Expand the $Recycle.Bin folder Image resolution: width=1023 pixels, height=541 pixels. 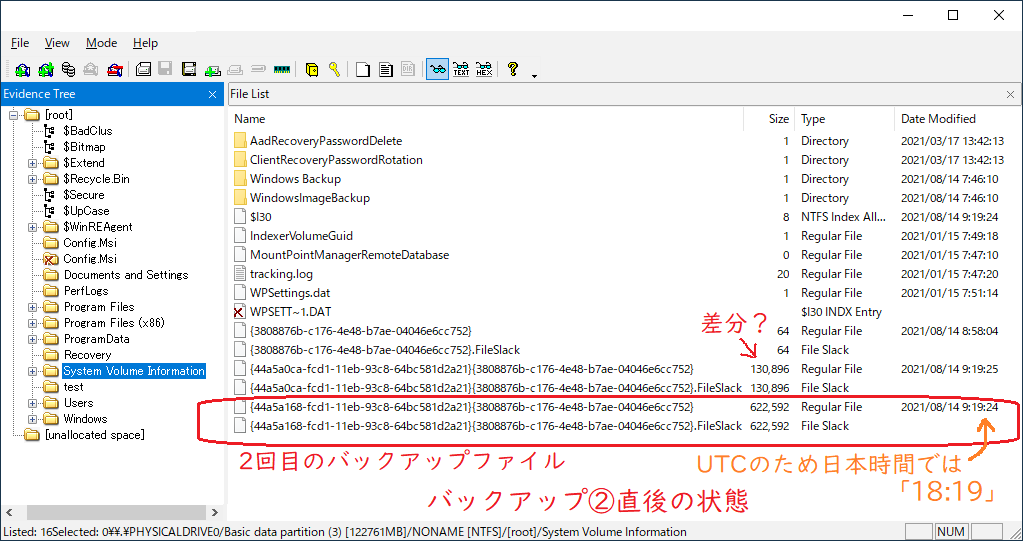click(33, 179)
